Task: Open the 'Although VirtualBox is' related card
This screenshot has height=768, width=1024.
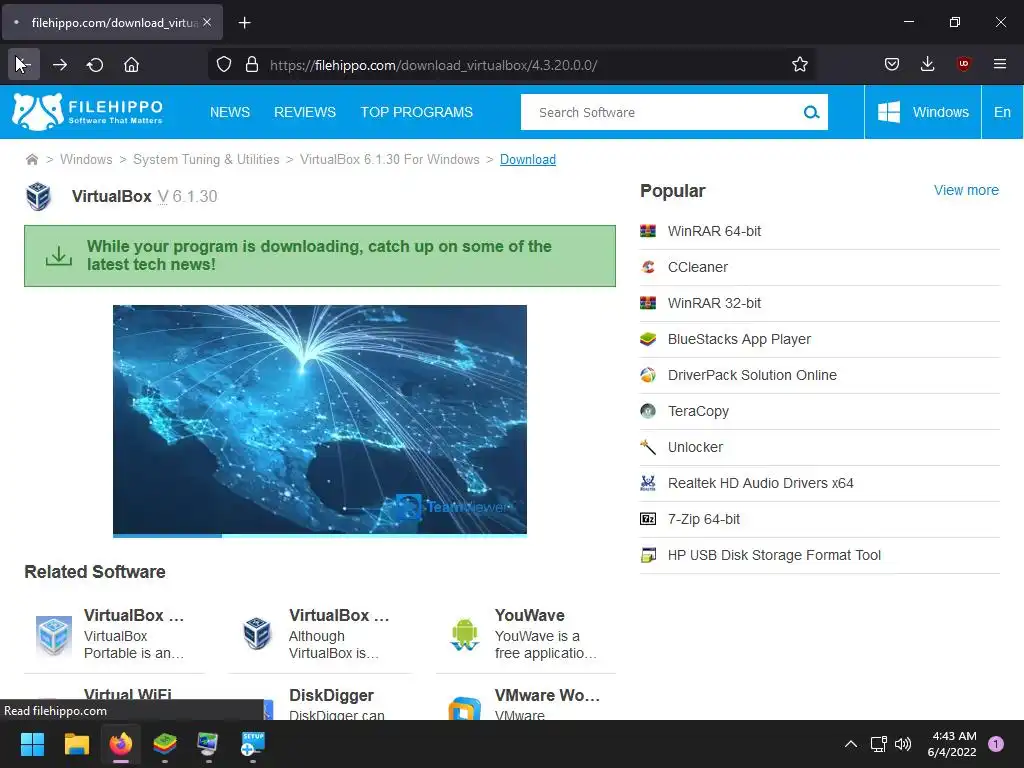Action: [x=320, y=634]
